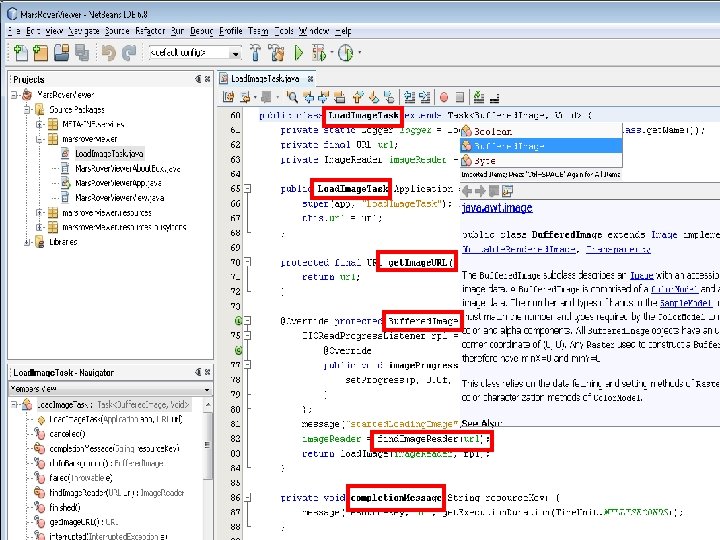Stop macro recording with square icon

[460, 97]
